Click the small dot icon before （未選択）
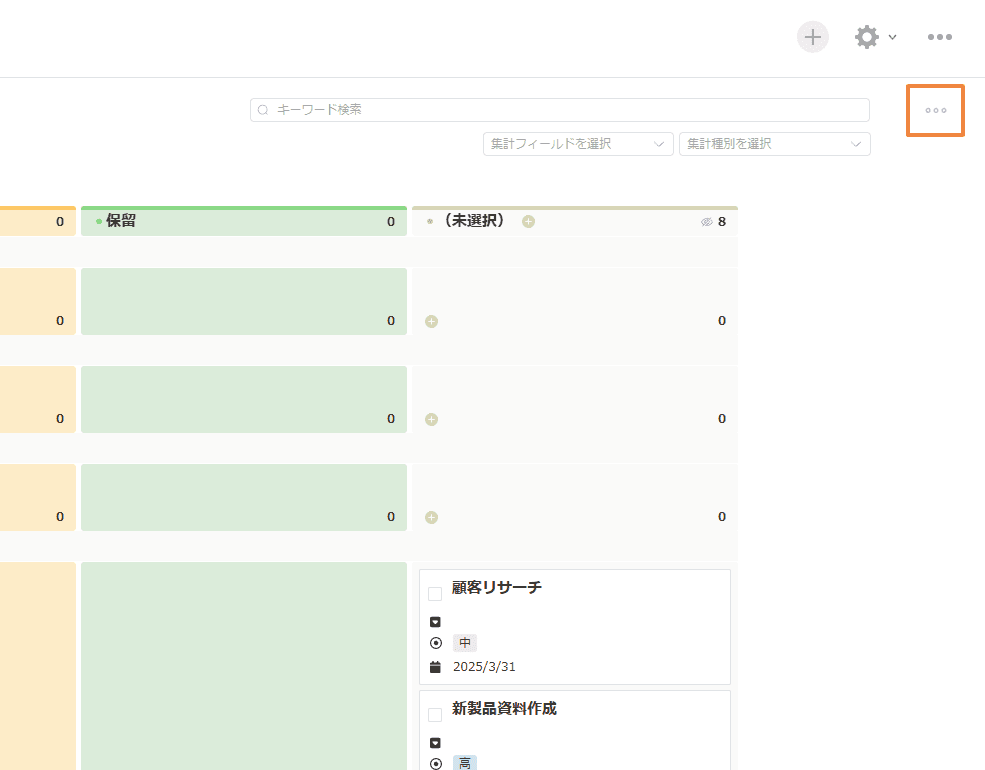 pos(430,221)
